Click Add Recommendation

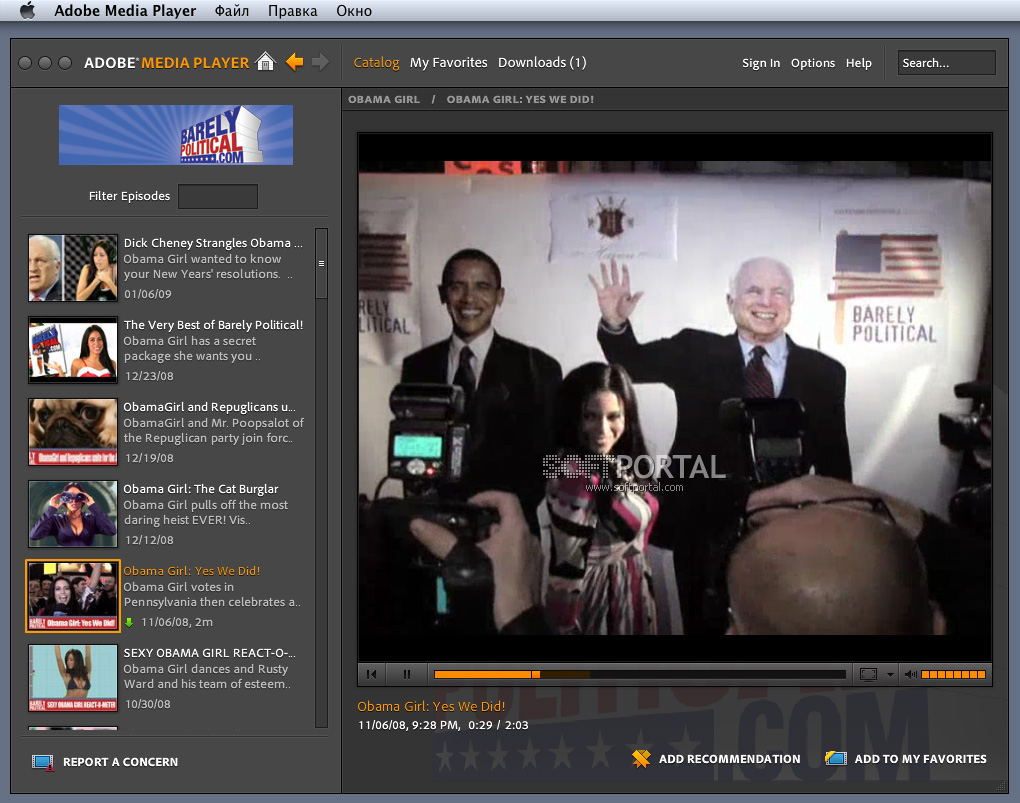click(730, 759)
